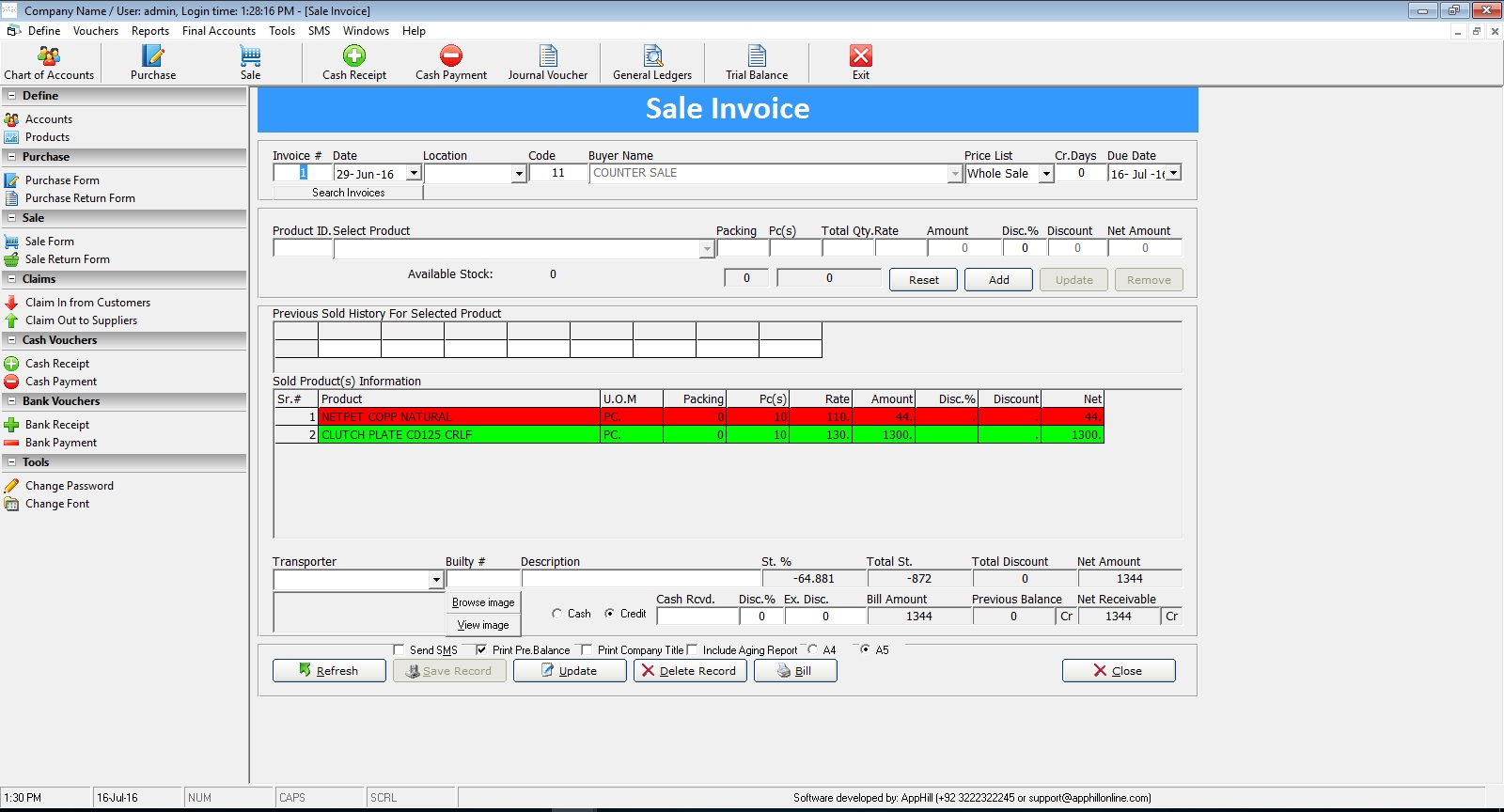Screen dimensions: 1504x812
Task: Open the Vouchers menu
Action: pyautogui.click(x=96, y=31)
